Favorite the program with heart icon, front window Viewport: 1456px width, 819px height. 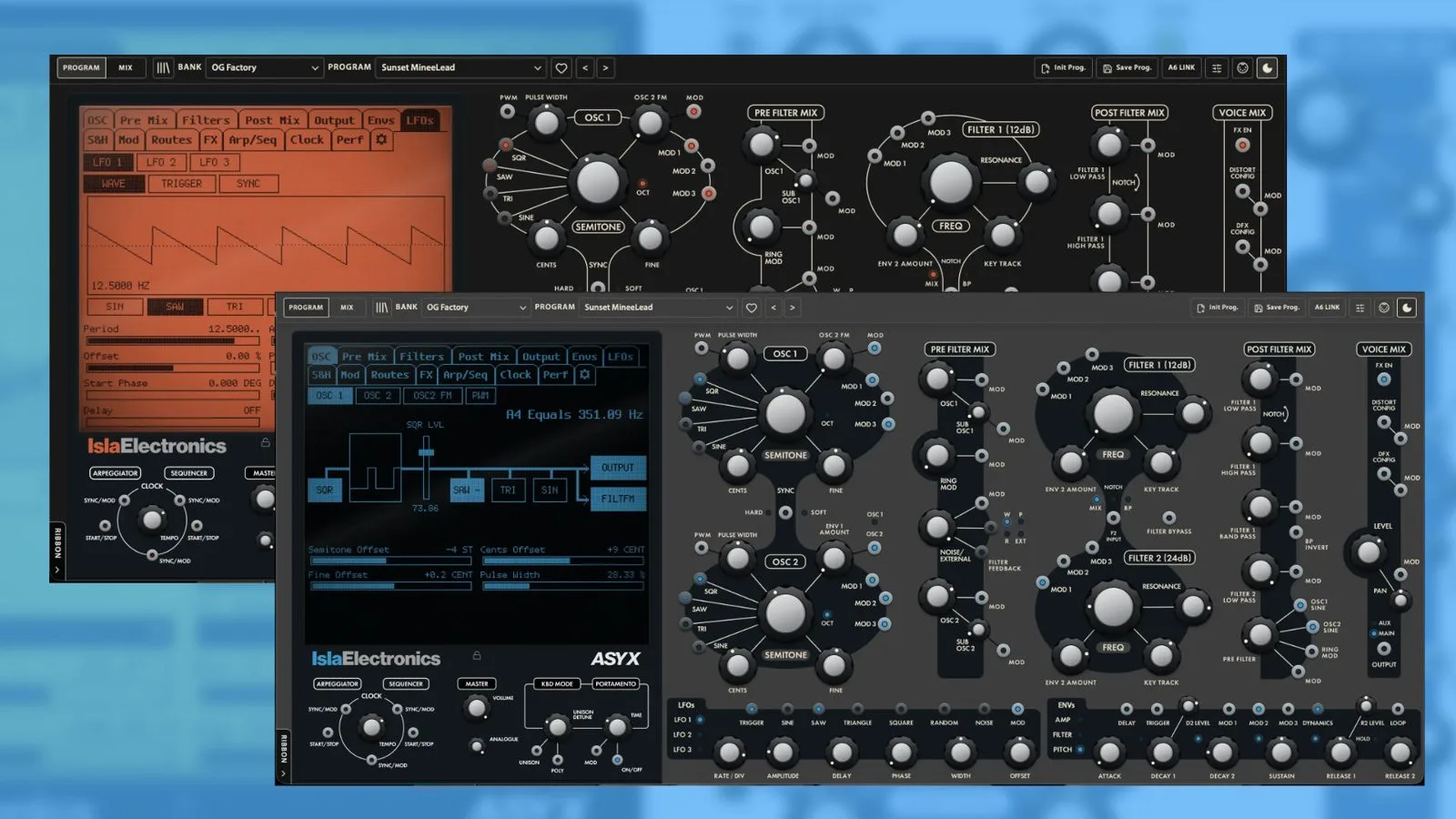click(751, 308)
